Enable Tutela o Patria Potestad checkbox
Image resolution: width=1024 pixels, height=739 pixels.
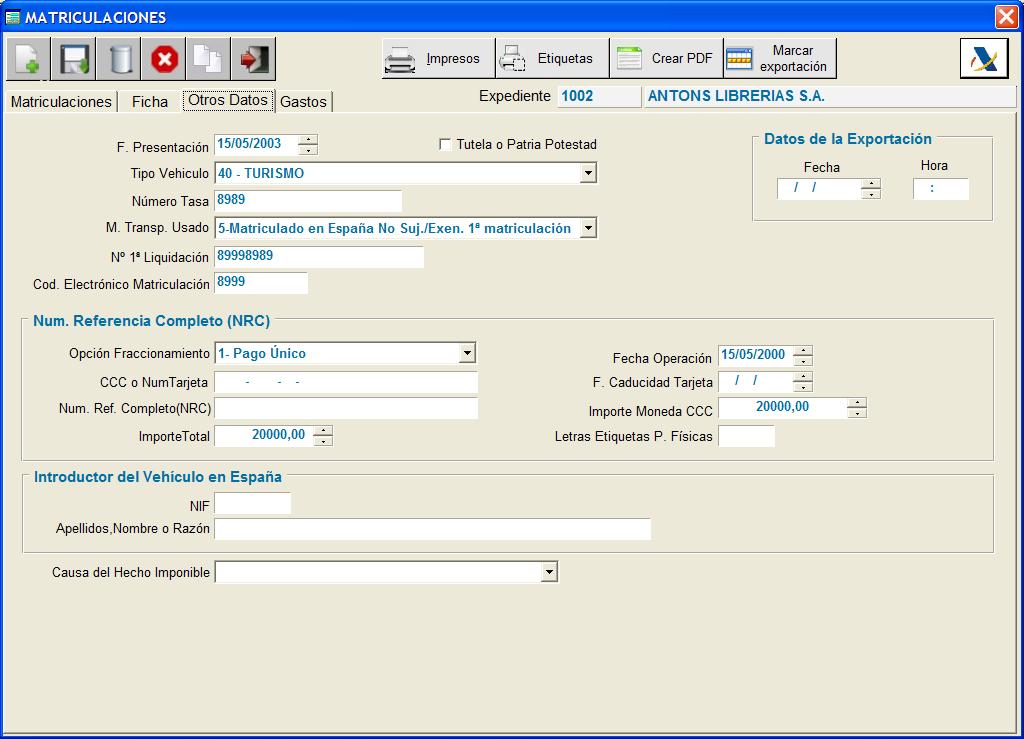(445, 144)
